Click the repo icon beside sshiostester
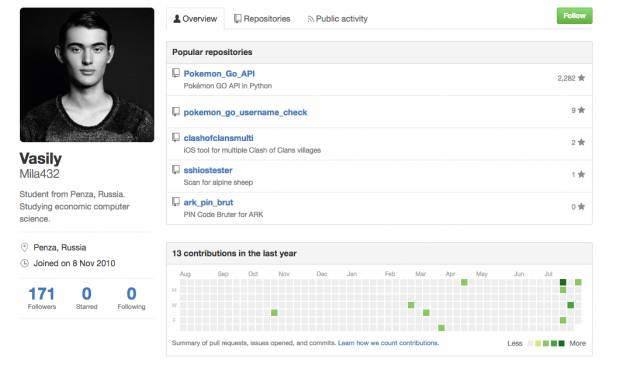 176,170
